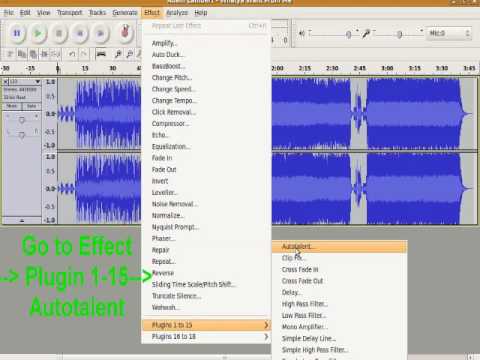Expand Plugins 1 to 15 submenu
This screenshot has width=480, height=360.
tap(206, 325)
